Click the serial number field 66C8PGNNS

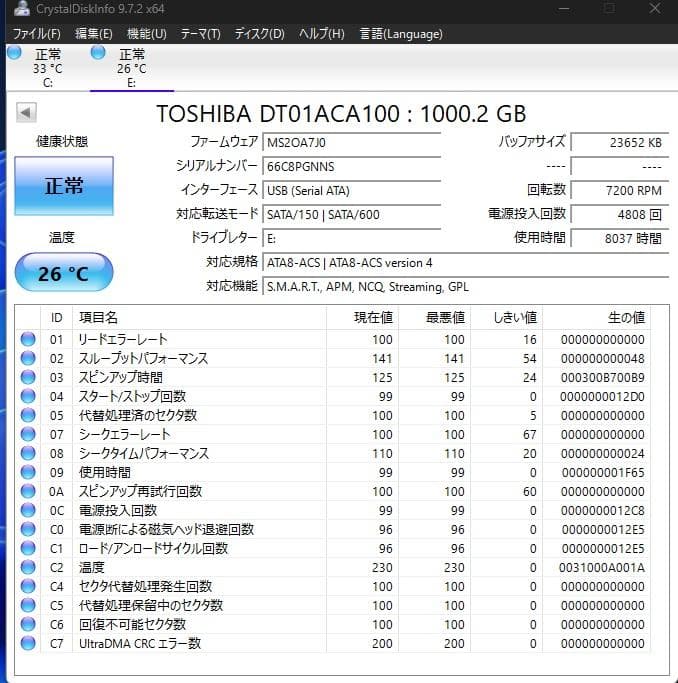pyautogui.click(x=351, y=166)
